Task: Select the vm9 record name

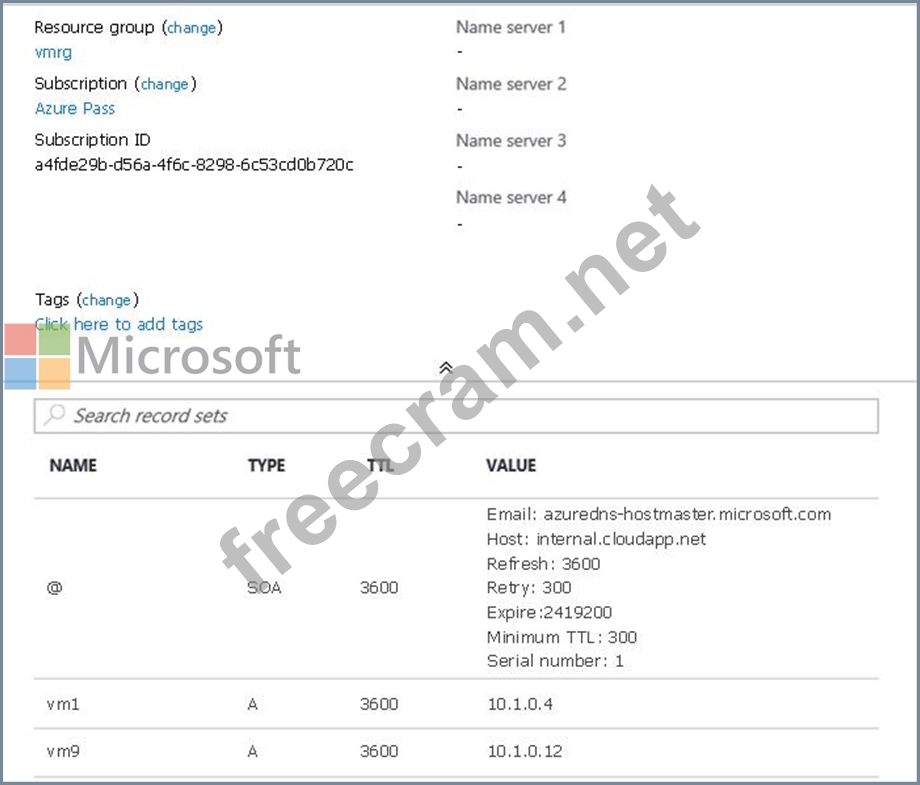Action: pyautogui.click(x=63, y=751)
